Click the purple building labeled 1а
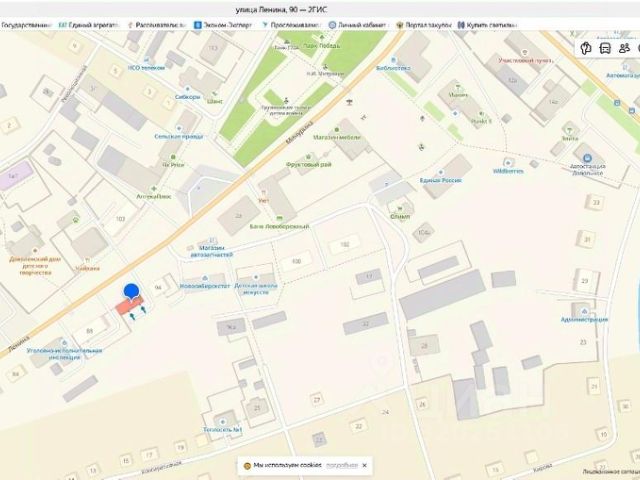Image resolution: width=640 pixels, height=480 pixels. pos(16,176)
